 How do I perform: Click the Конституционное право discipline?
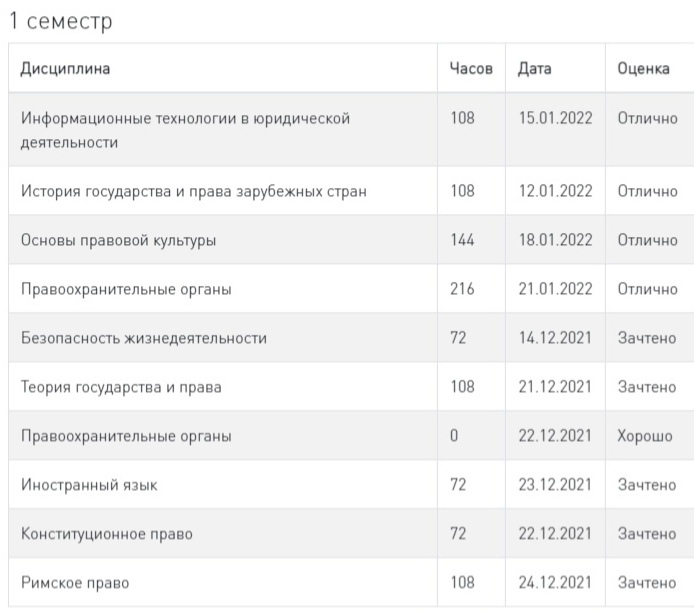(107, 534)
